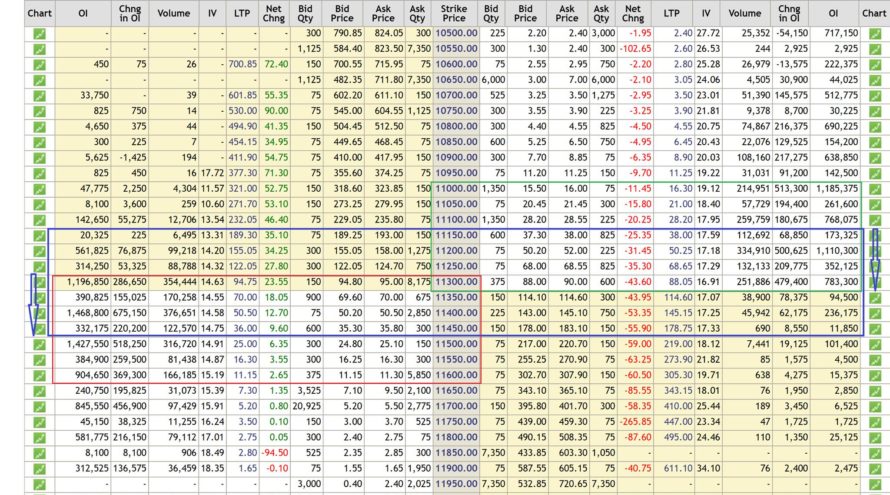Click the calls-side Bid Price header

point(342,13)
